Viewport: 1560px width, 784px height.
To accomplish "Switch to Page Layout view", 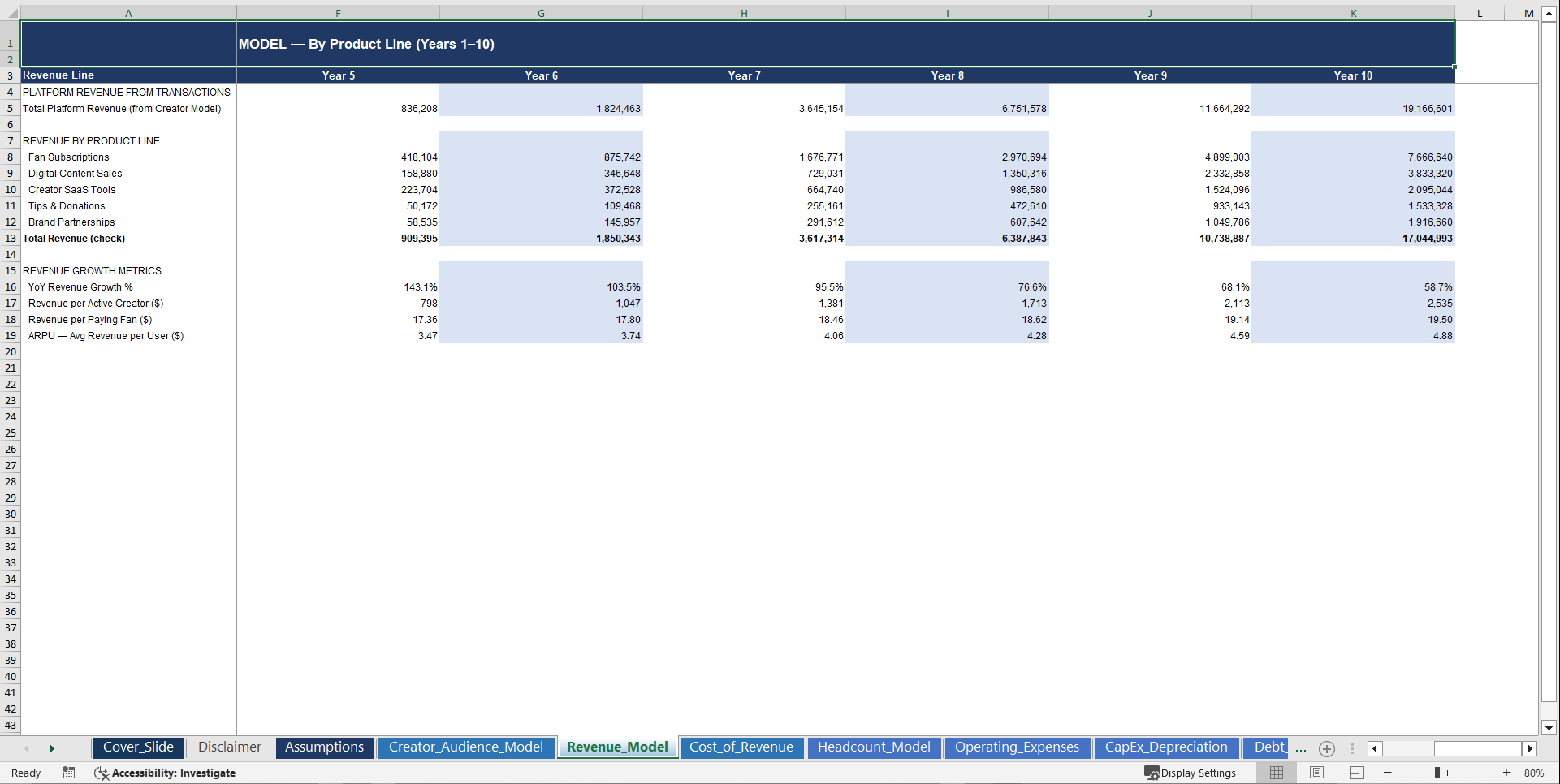I will 1316,773.
